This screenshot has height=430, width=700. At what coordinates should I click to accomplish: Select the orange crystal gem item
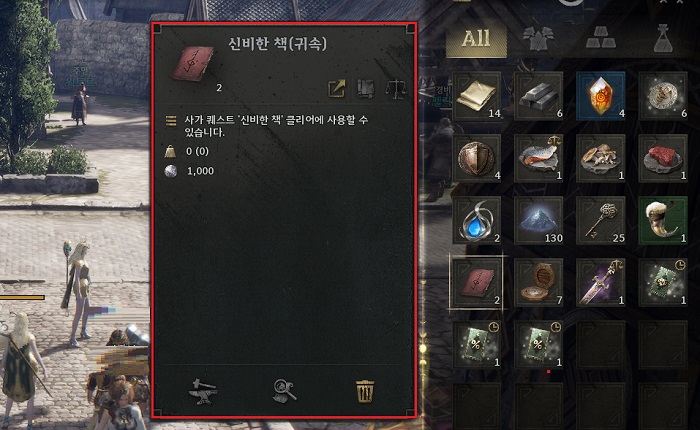601,96
